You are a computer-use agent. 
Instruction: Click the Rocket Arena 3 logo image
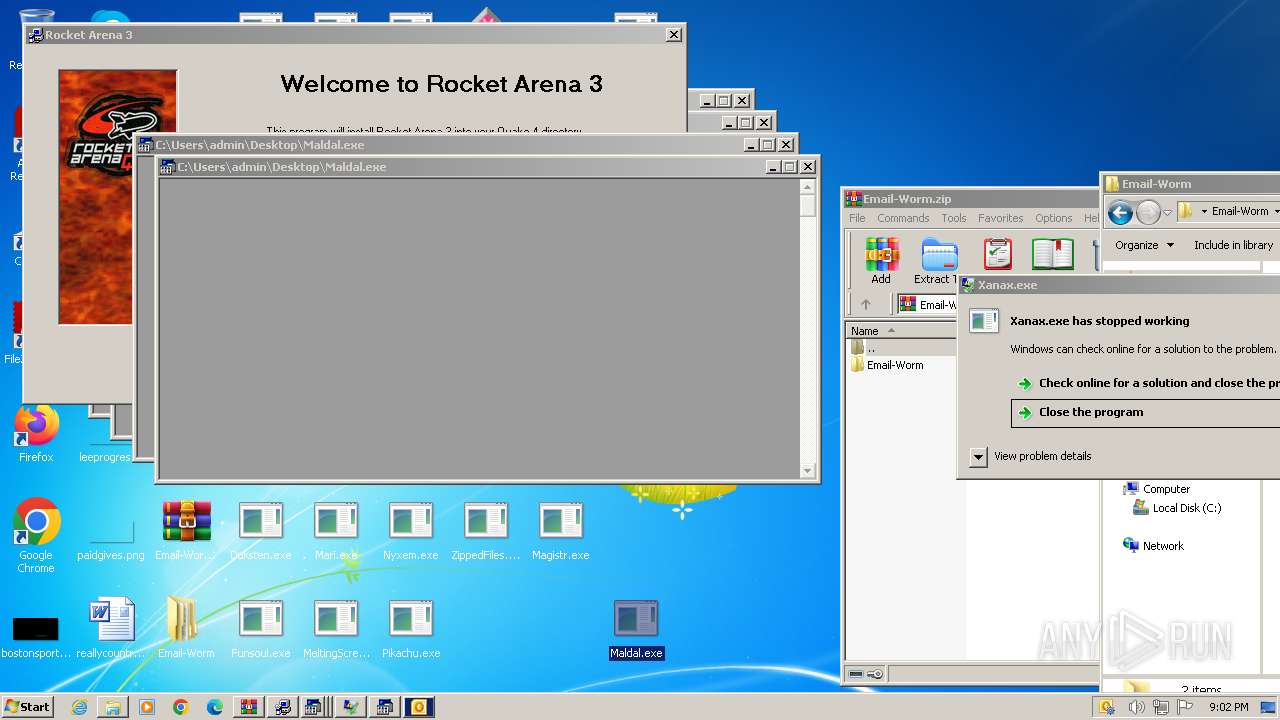tap(118, 197)
